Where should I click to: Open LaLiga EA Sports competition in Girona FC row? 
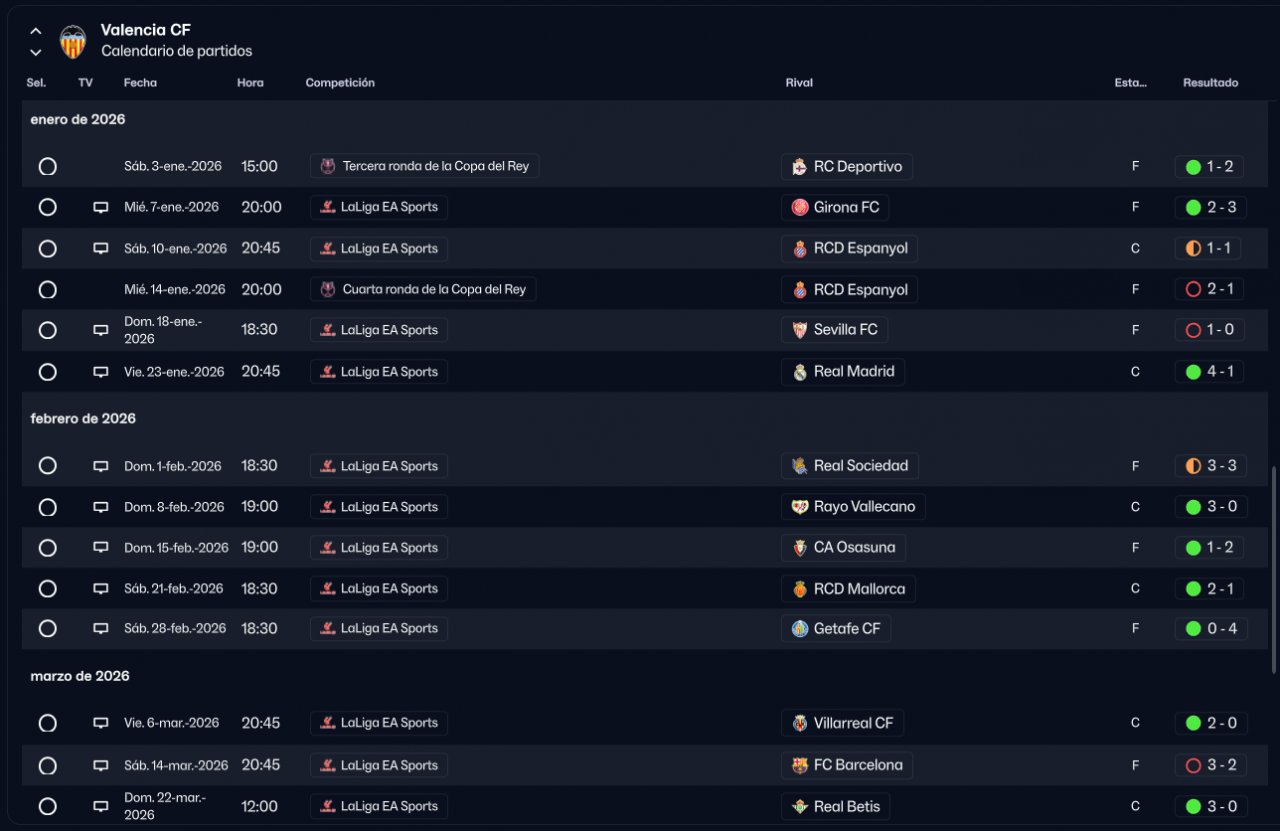point(379,208)
